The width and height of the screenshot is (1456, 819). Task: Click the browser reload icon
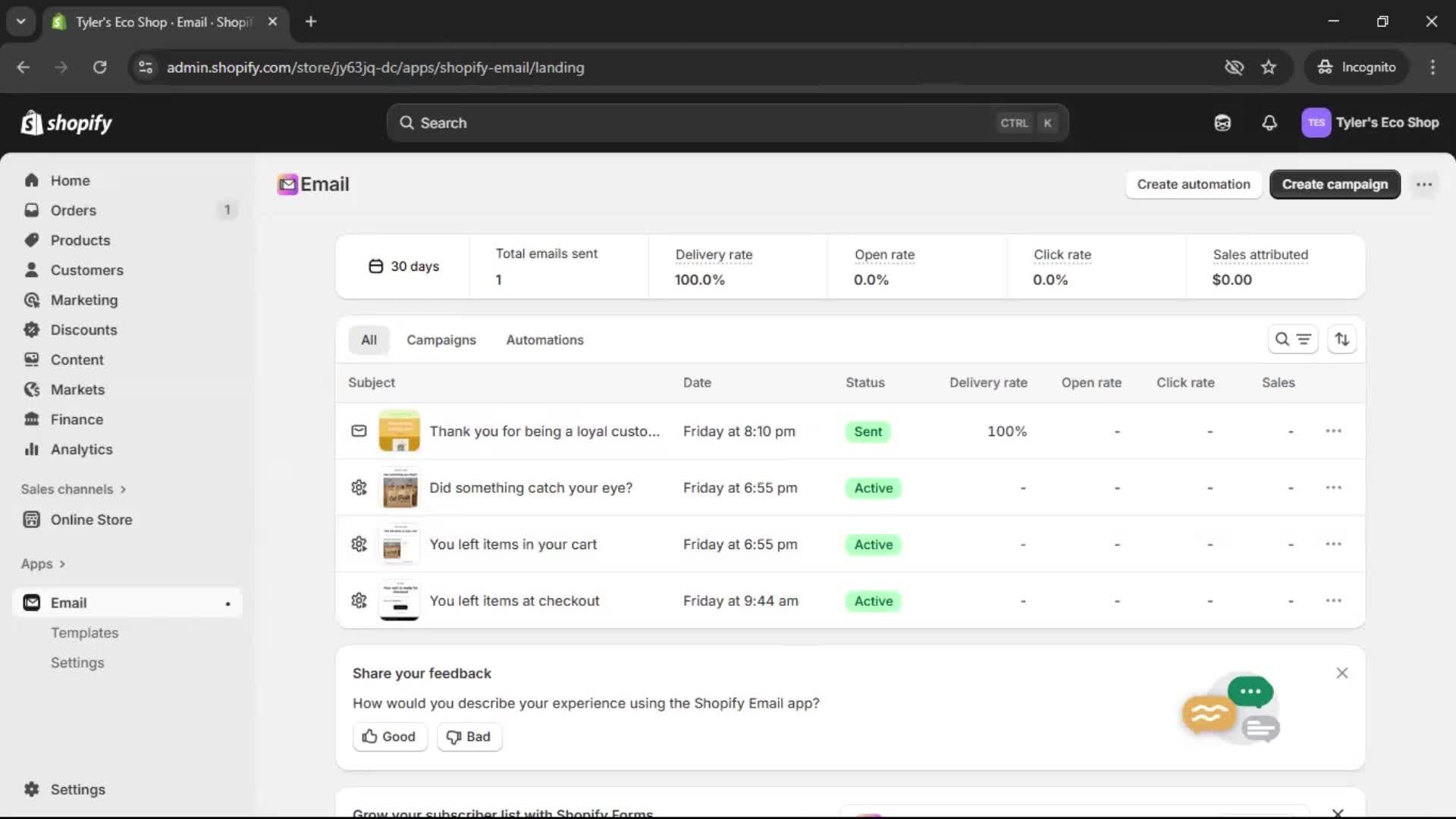point(99,67)
